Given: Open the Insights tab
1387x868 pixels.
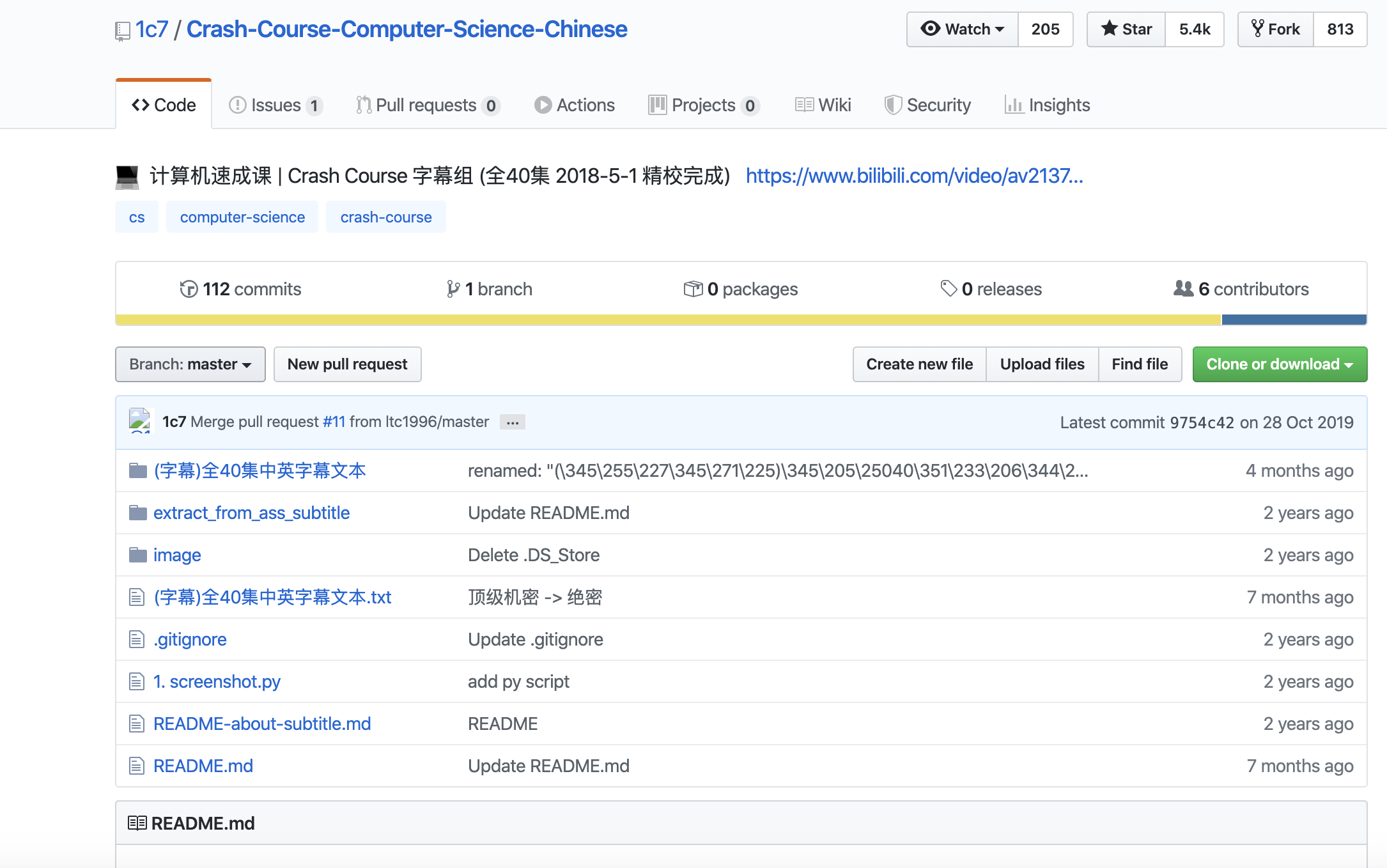Looking at the screenshot, I should (1047, 105).
